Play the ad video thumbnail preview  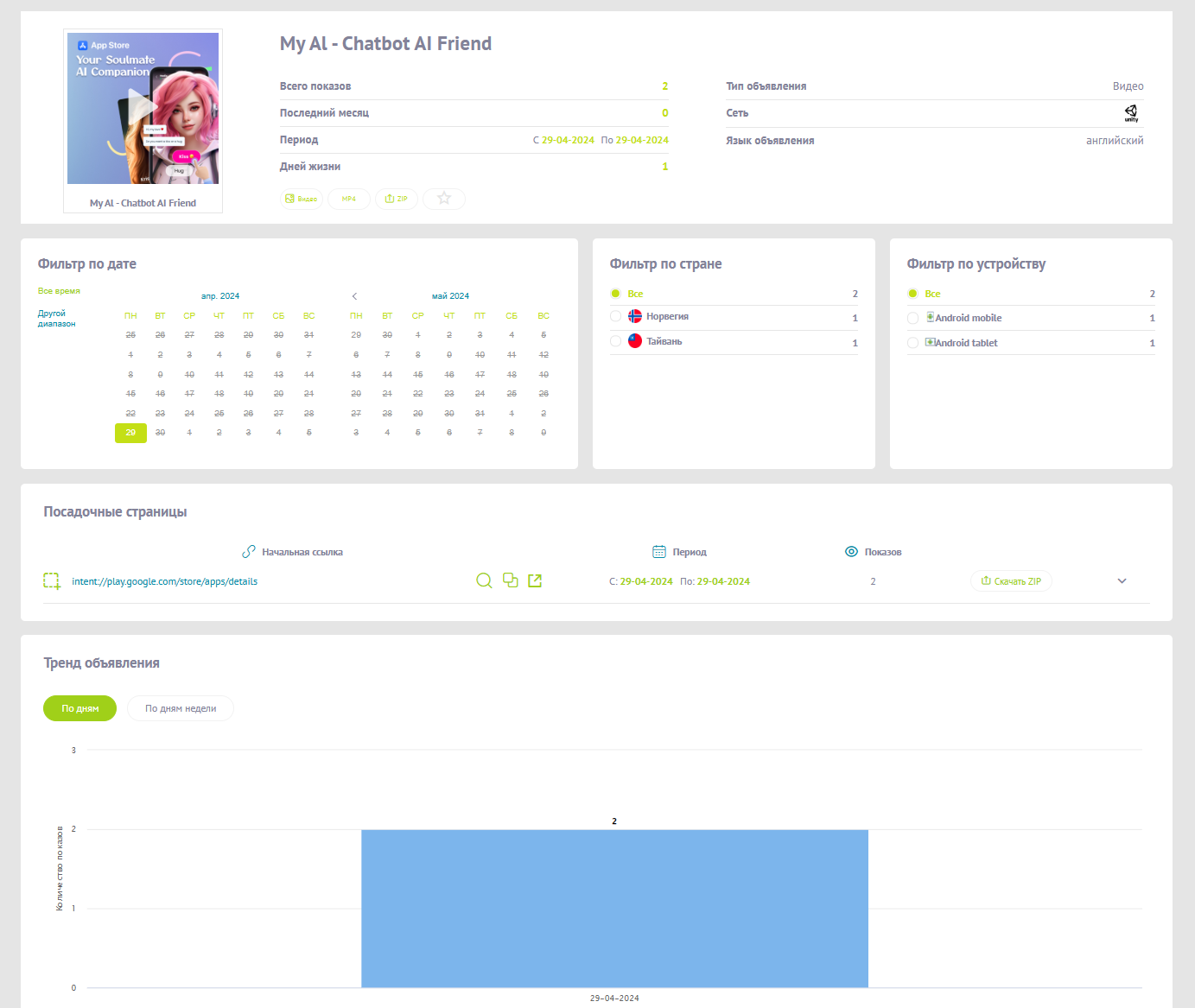[143, 108]
